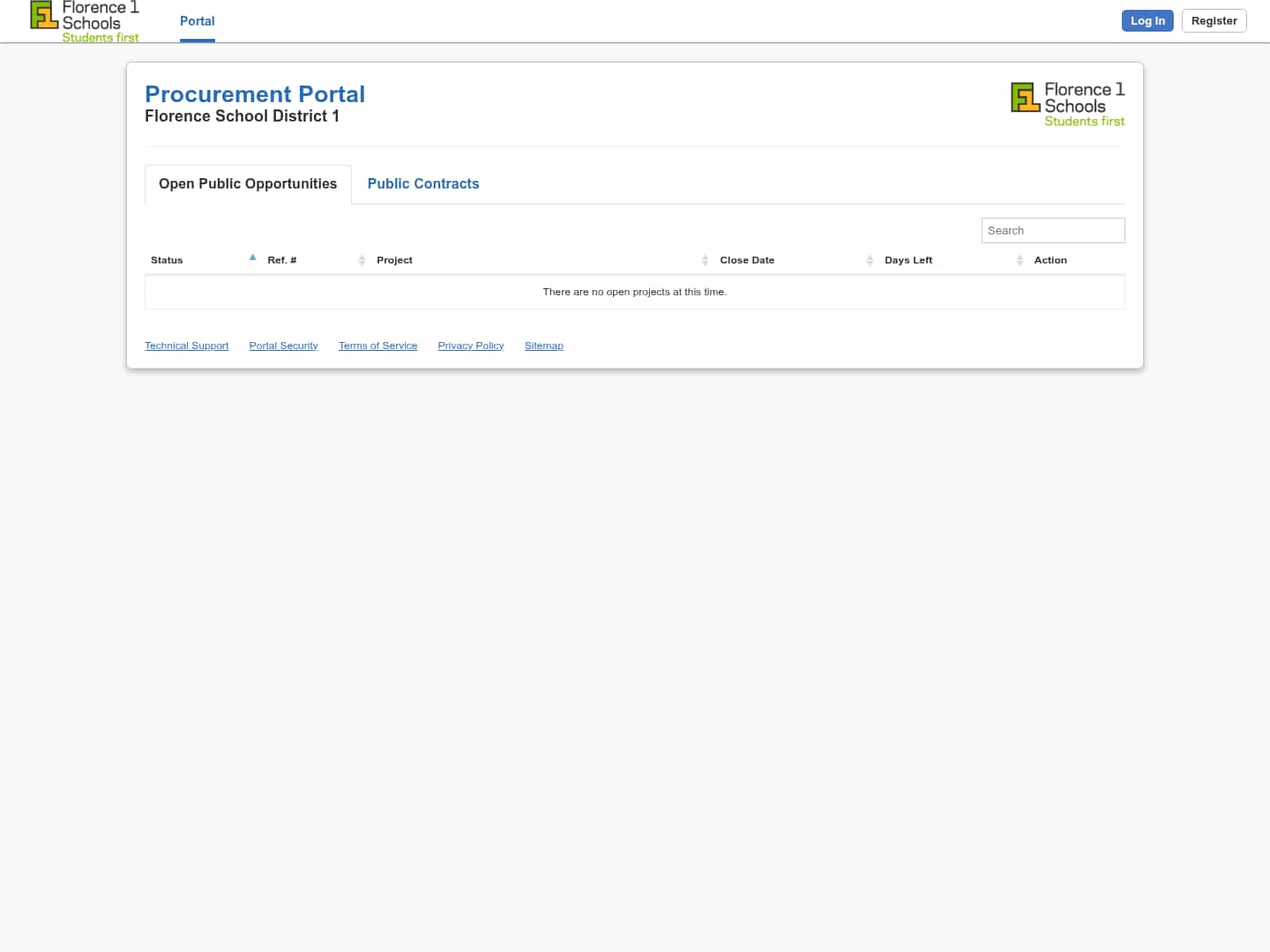1270x952 pixels.
Task: View the Terms of Service link
Action: point(377,346)
